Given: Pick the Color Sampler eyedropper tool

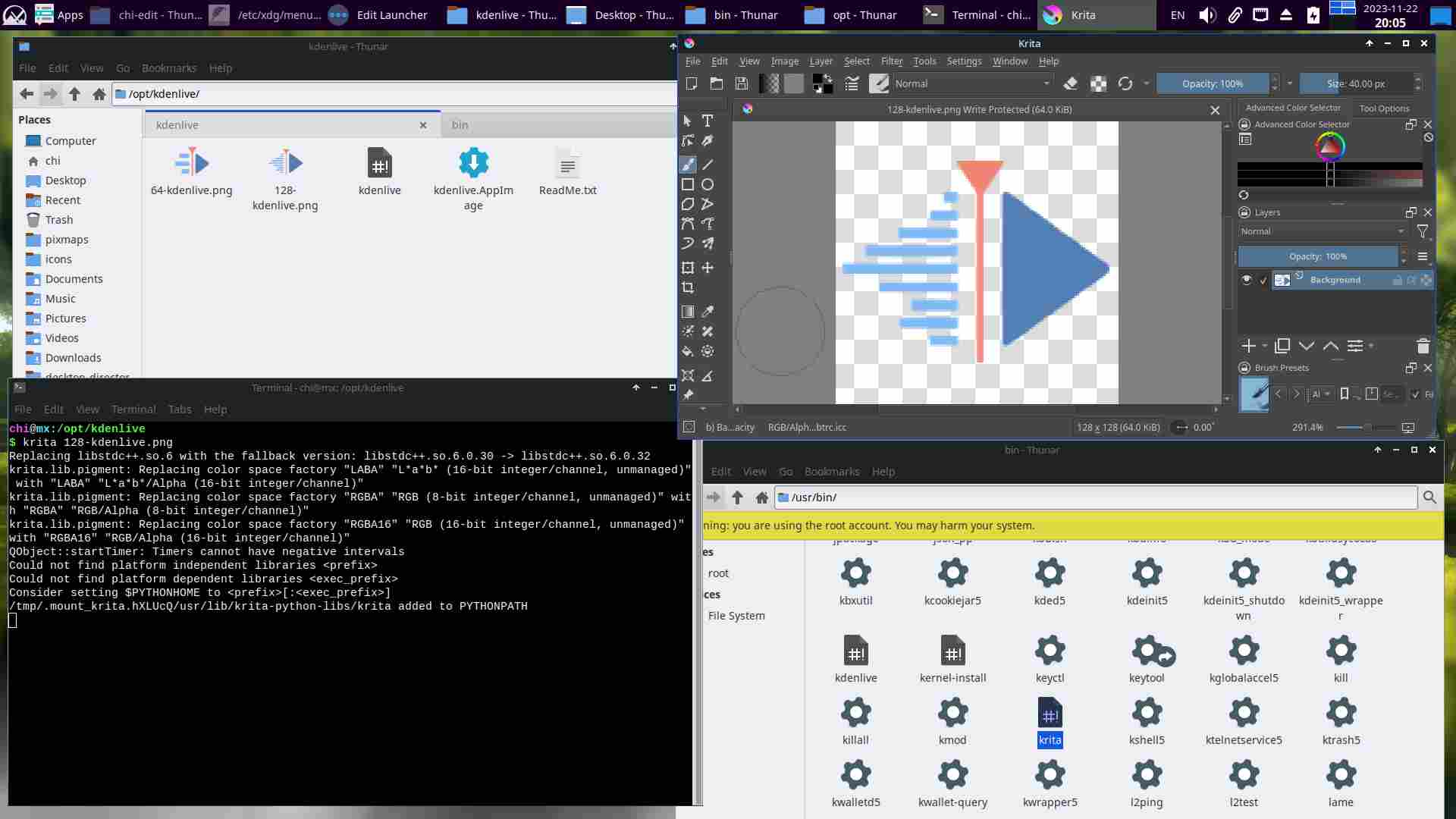Looking at the screenshot, I should pos(708,312).
